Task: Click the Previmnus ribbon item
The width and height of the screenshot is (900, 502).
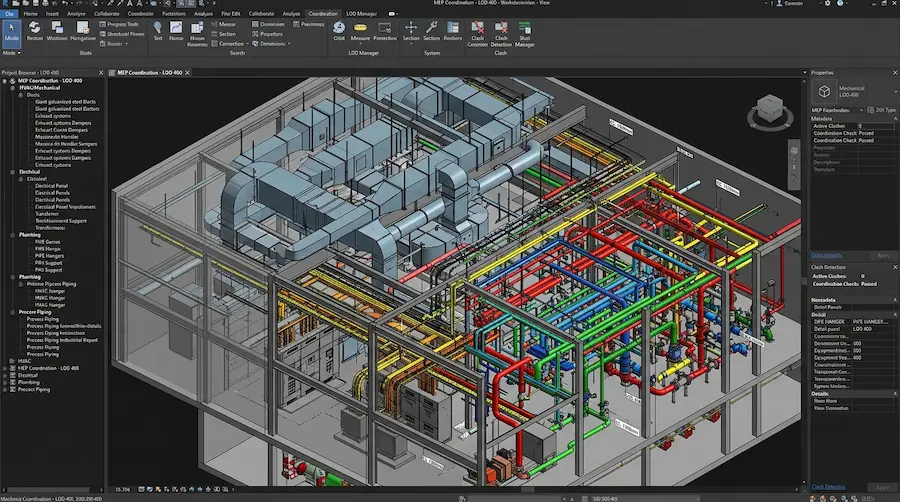Action: [309, 24]
